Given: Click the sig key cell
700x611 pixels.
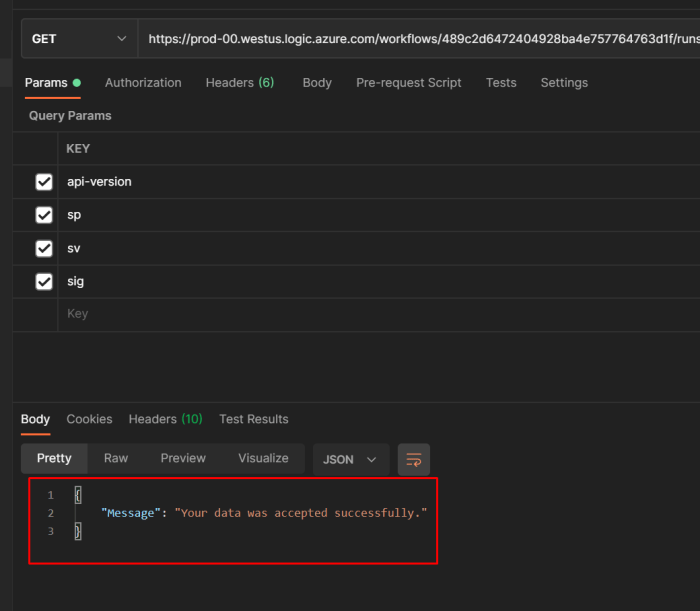Looking at the screenshot, I should point(379,282).
